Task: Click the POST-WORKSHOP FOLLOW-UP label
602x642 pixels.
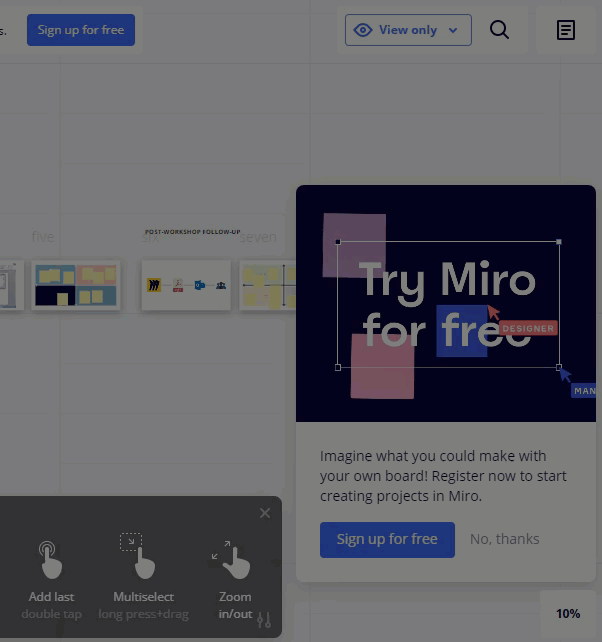Action: click(x=192, y=232)
